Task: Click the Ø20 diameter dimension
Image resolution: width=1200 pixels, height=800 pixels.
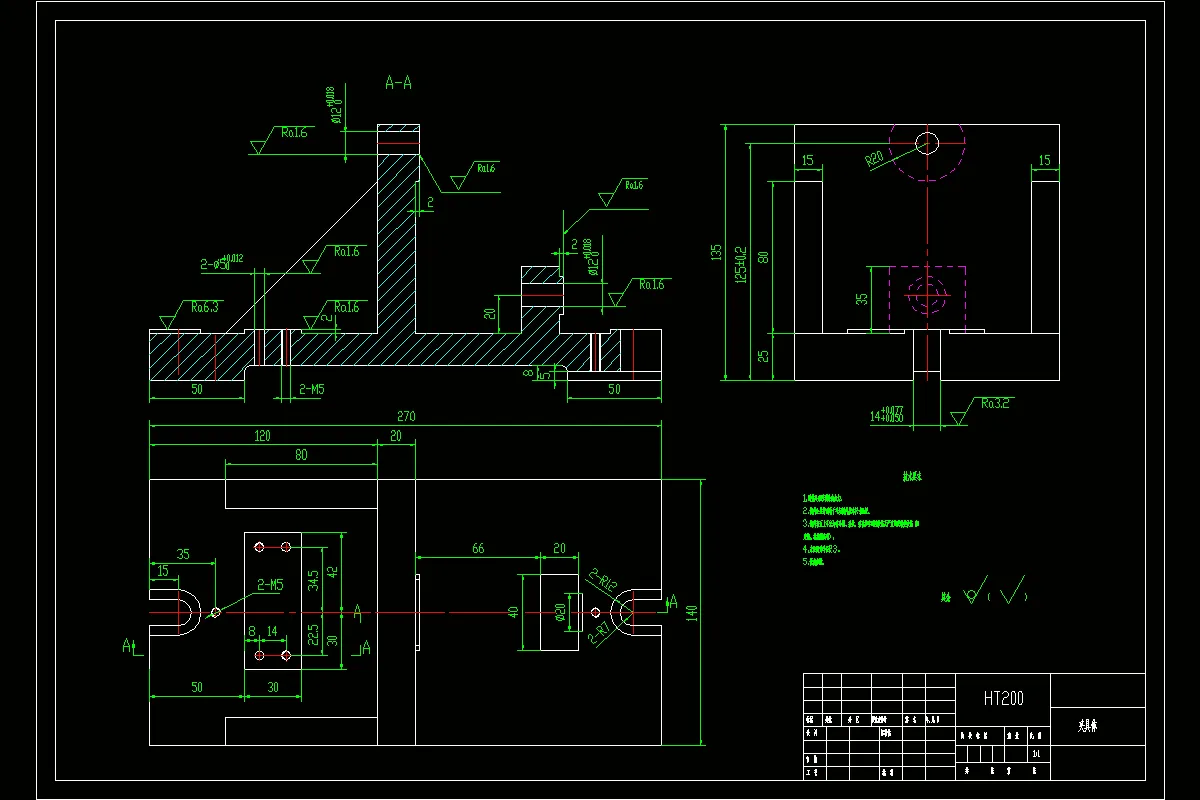Action: point(559,610)
